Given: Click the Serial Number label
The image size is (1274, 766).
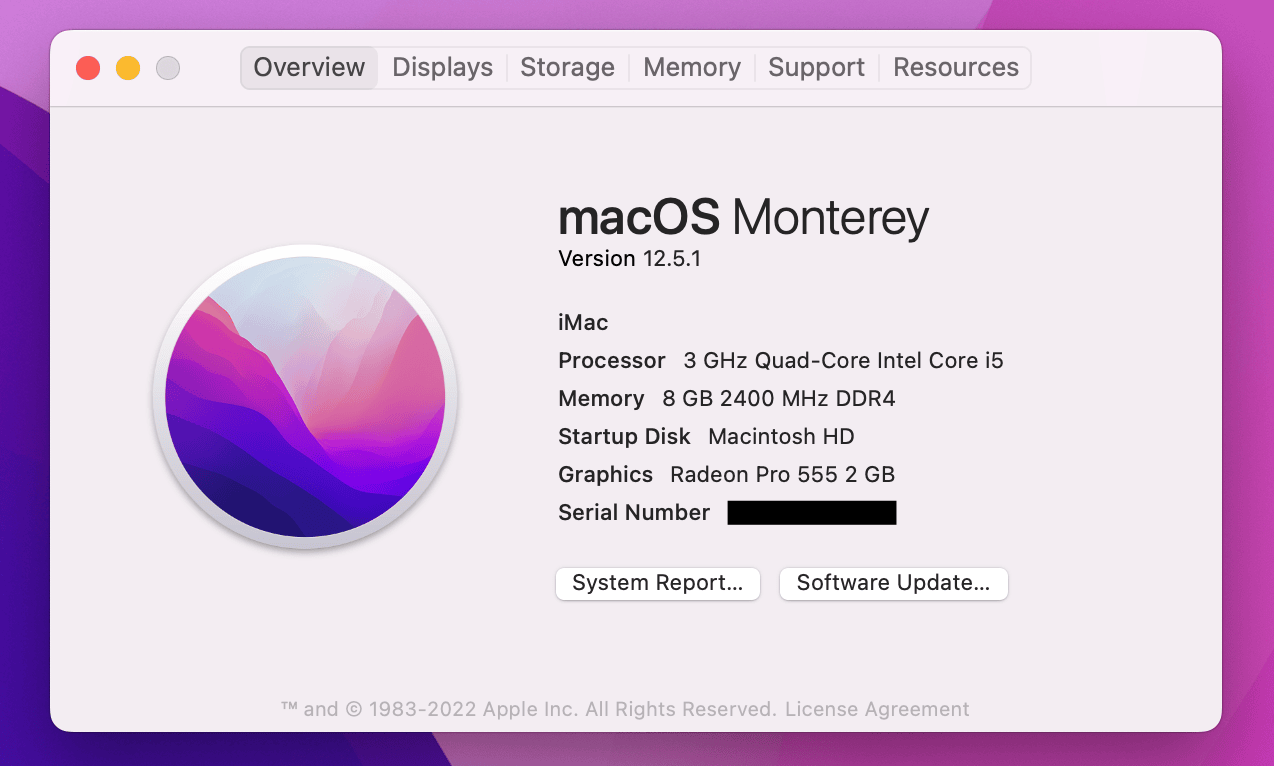Looking at the screenshot, I should point(634,513).
